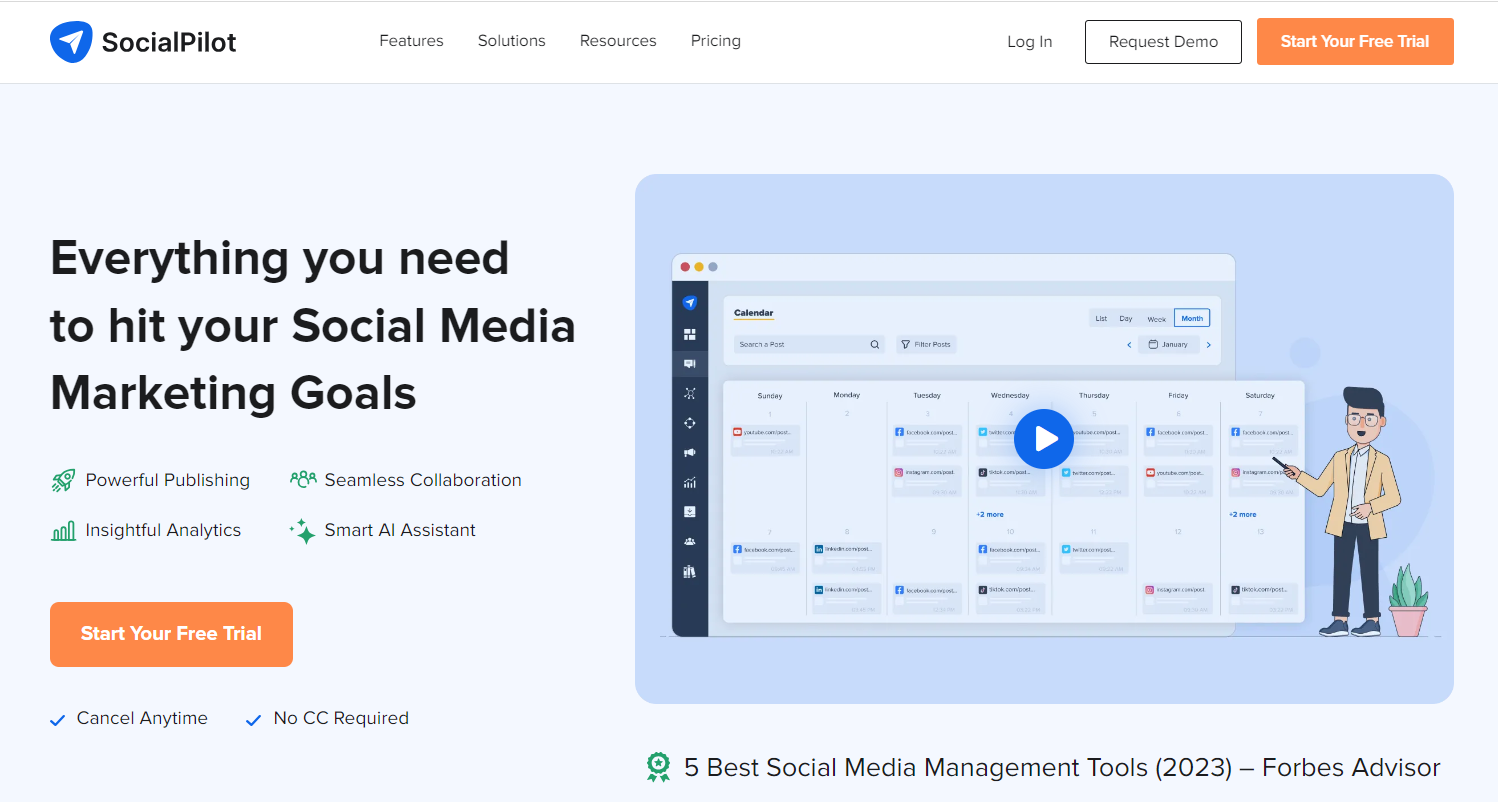Click the people icon beside Seamless Collaboration

302,480
